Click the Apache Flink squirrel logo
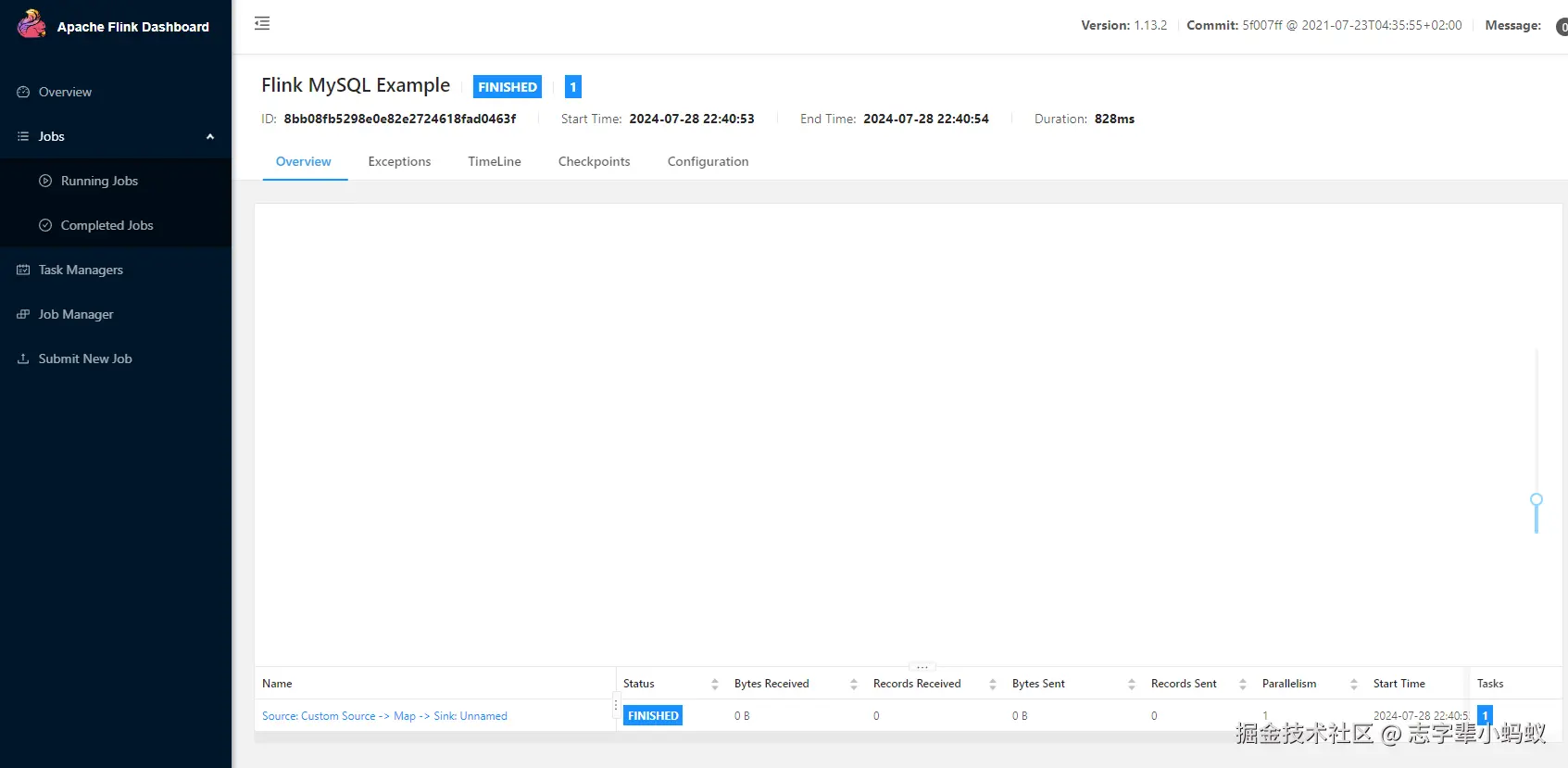 click(x=31, y=24)
